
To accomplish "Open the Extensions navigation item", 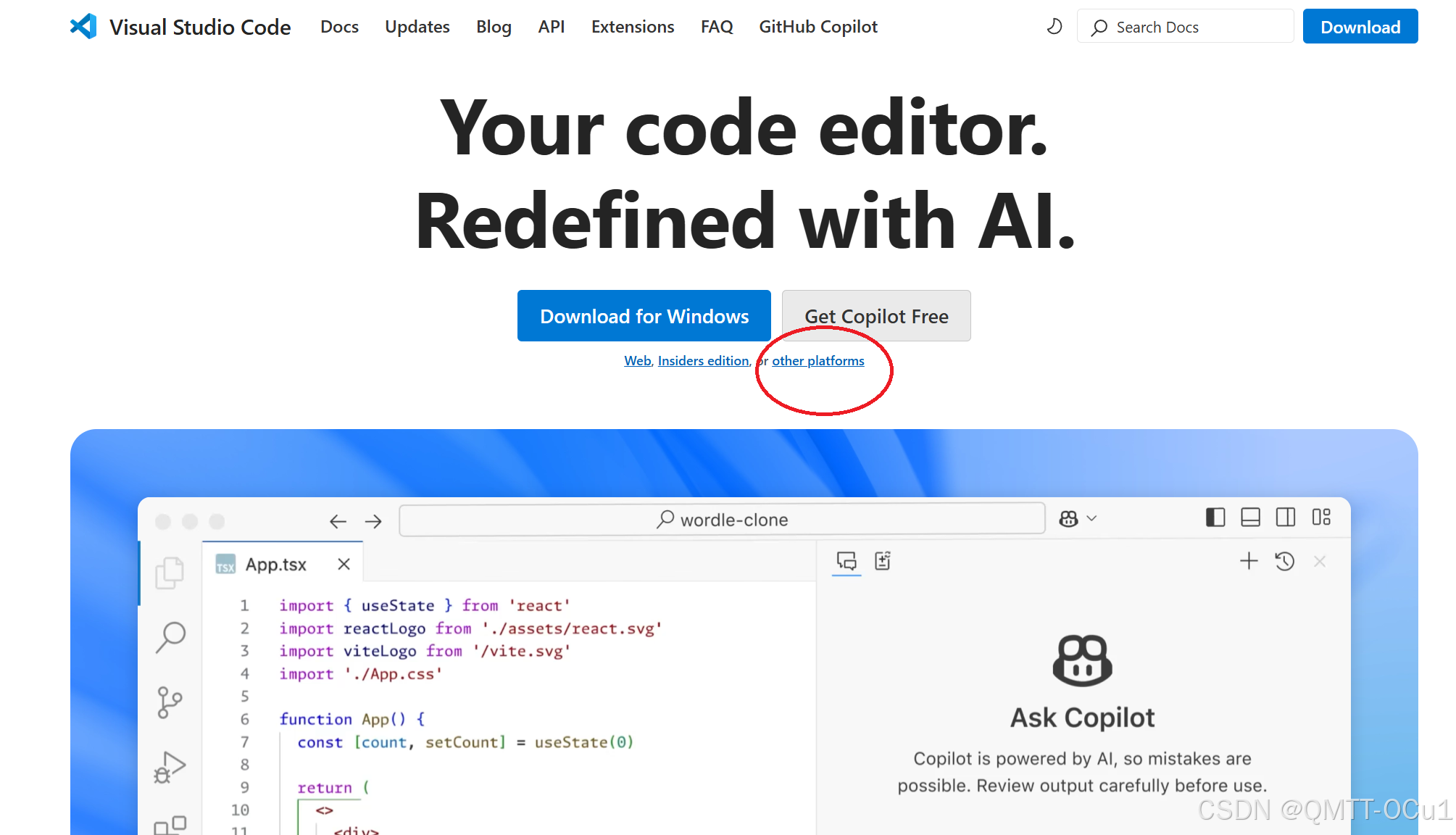I will pyautogui.click(x=632, y=27).
